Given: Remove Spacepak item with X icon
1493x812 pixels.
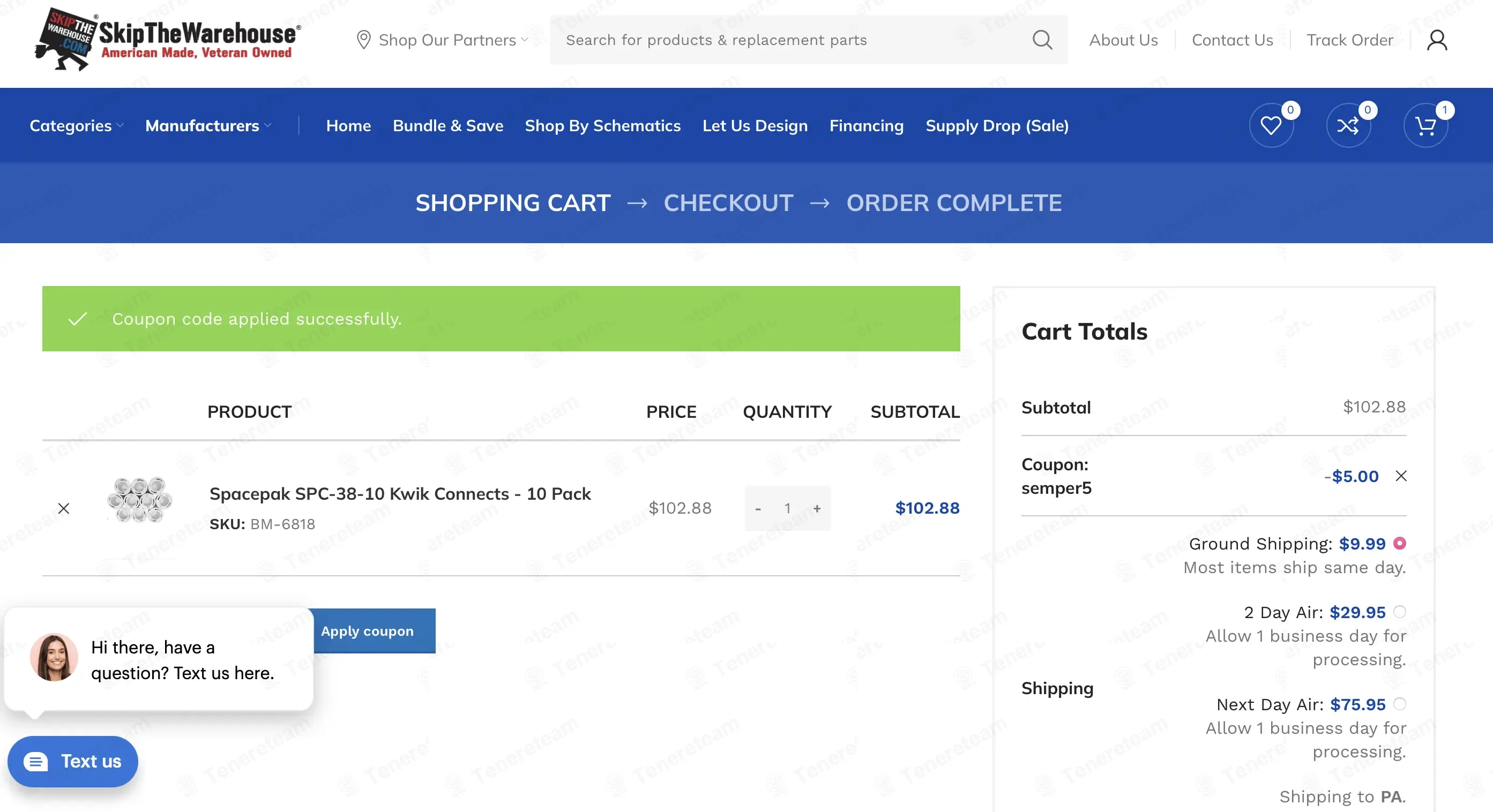Looking at the screenshot, I should pos(64,508).
